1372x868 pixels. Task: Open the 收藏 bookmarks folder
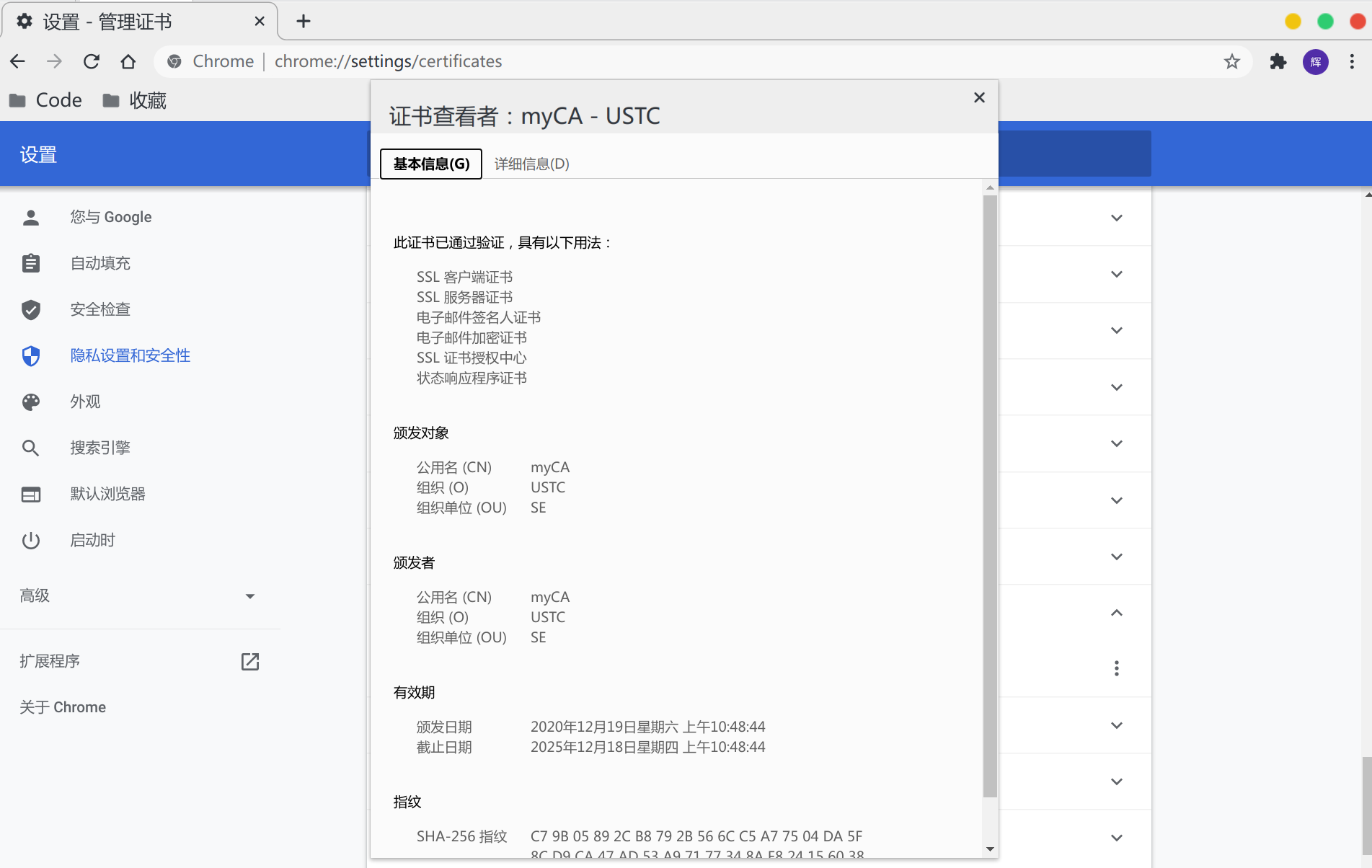[135, 100]
